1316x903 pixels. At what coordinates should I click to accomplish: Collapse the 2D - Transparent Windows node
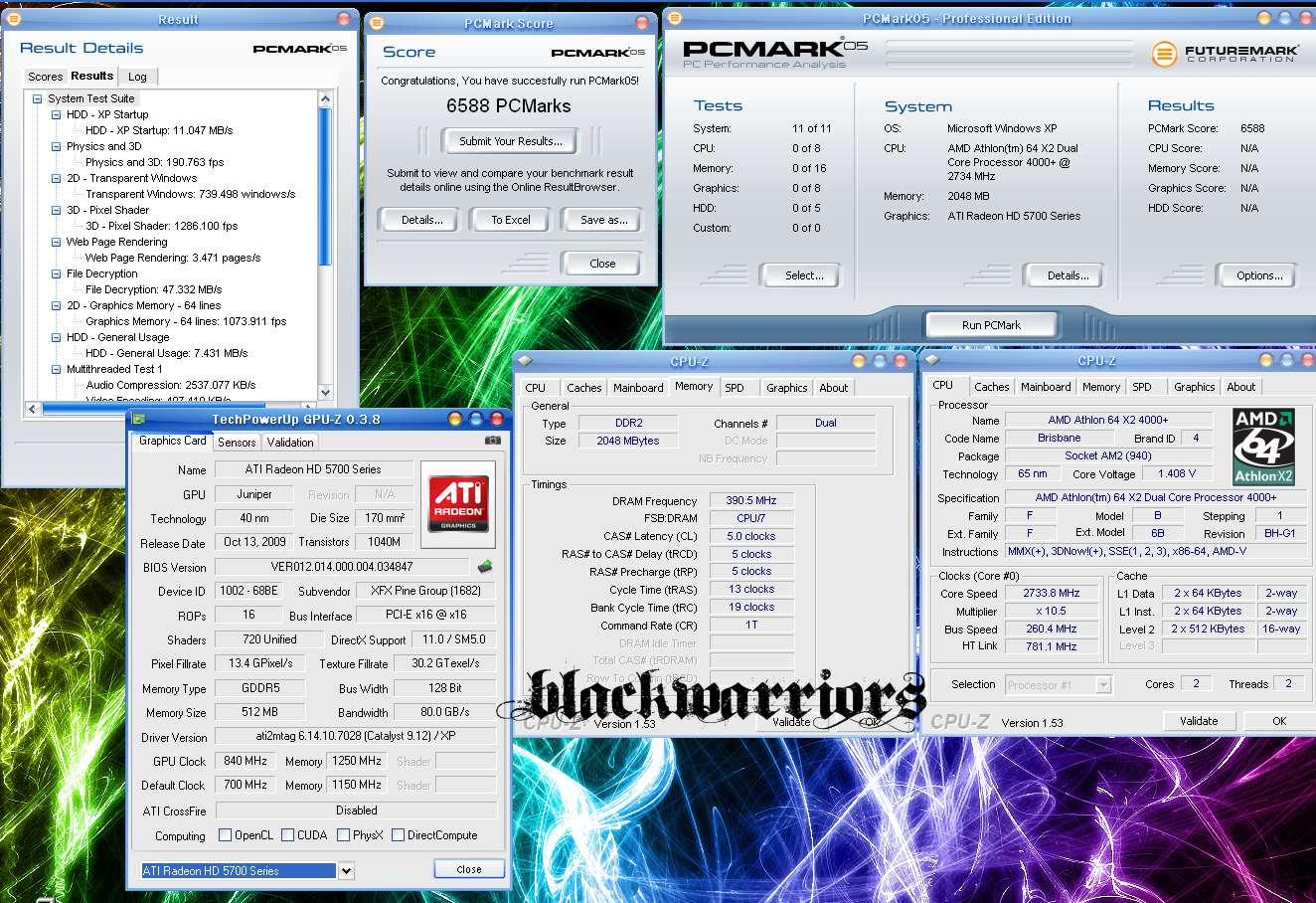57,178
